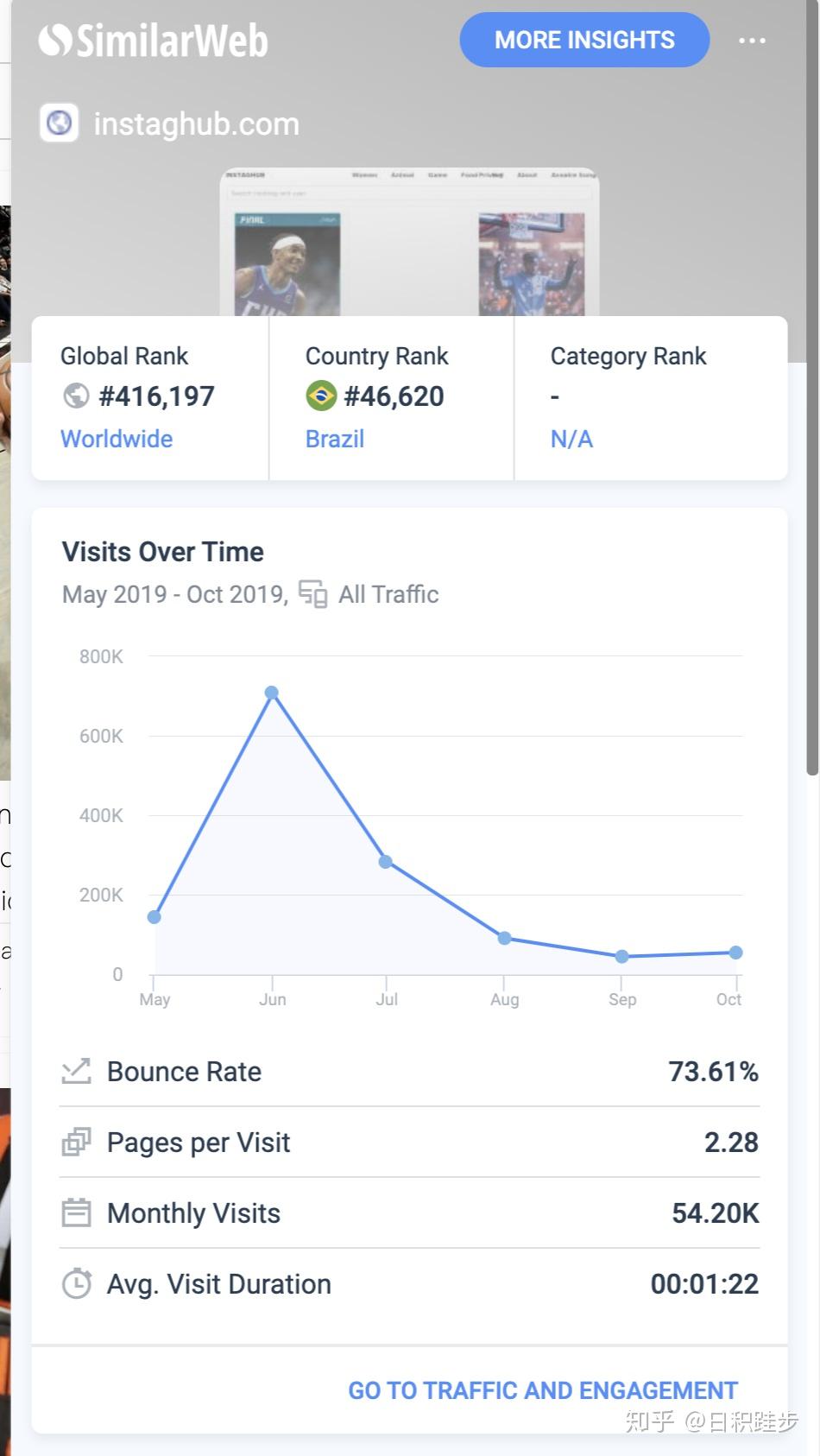The image size is (820, 1456).
Task: Open the Worldwide rank link
Action: 117,439
